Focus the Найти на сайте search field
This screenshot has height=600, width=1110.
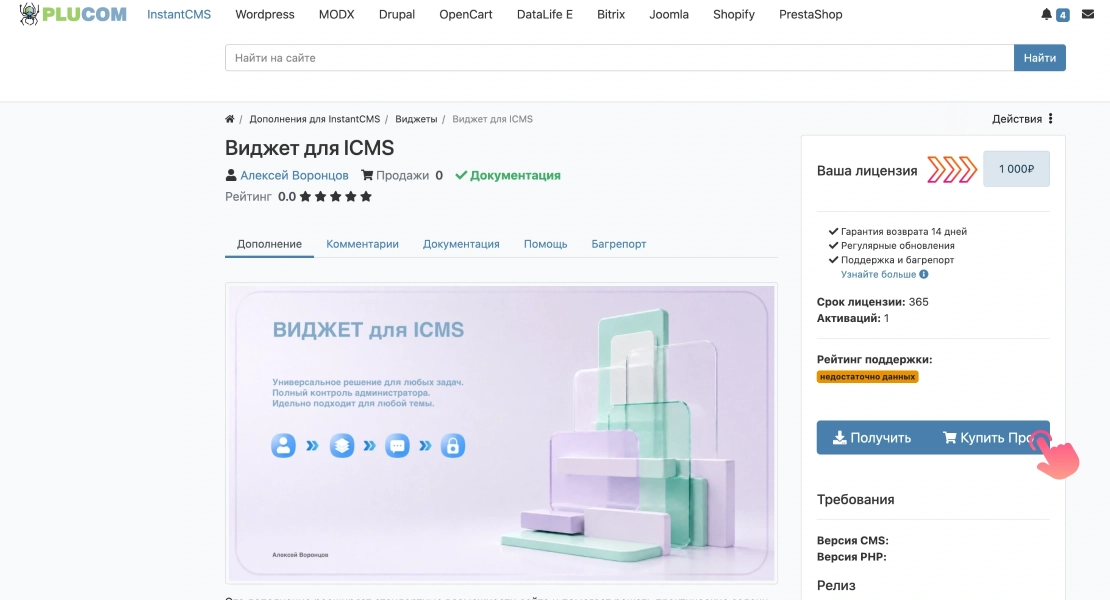619,58
